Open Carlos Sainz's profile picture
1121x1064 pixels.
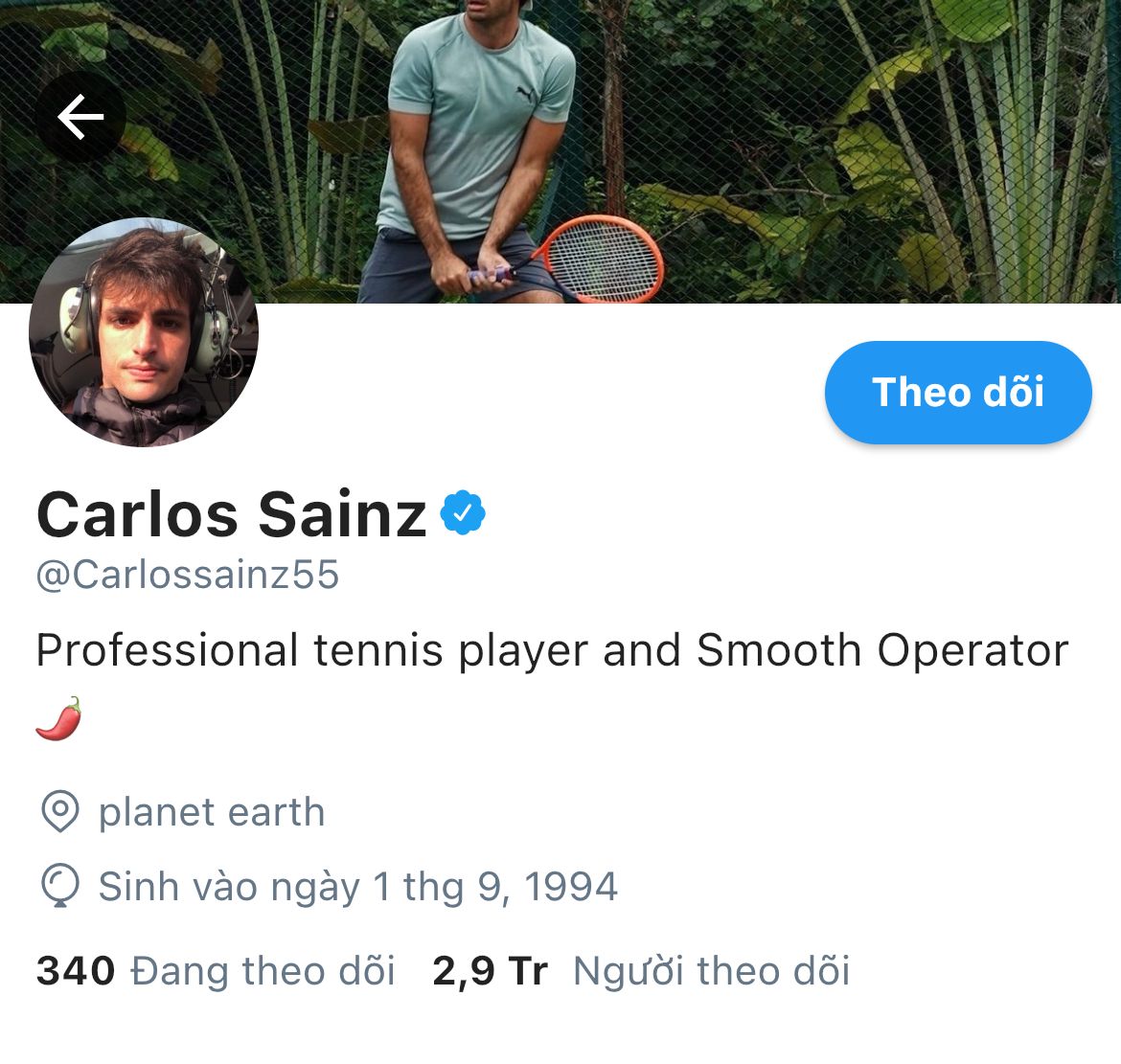point(144,332)
